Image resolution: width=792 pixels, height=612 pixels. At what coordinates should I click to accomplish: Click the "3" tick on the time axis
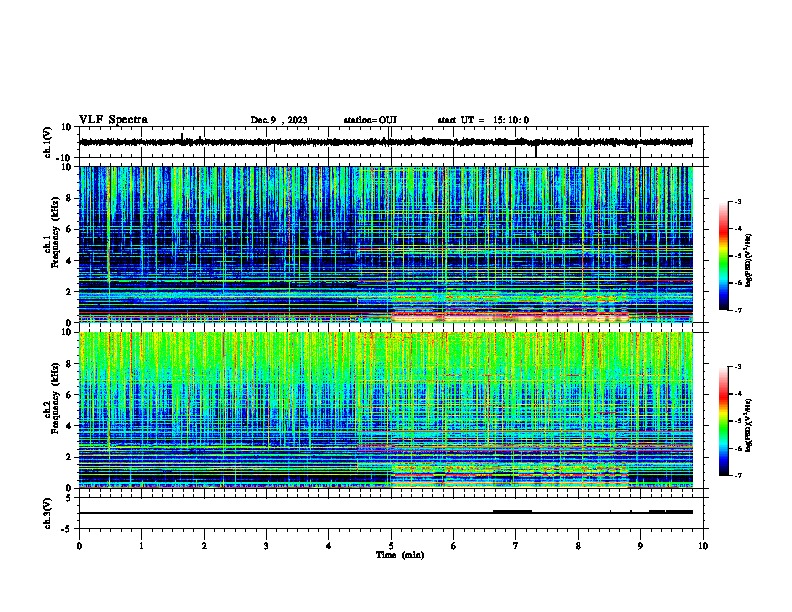pyautogui.click(x=266, y=545)
